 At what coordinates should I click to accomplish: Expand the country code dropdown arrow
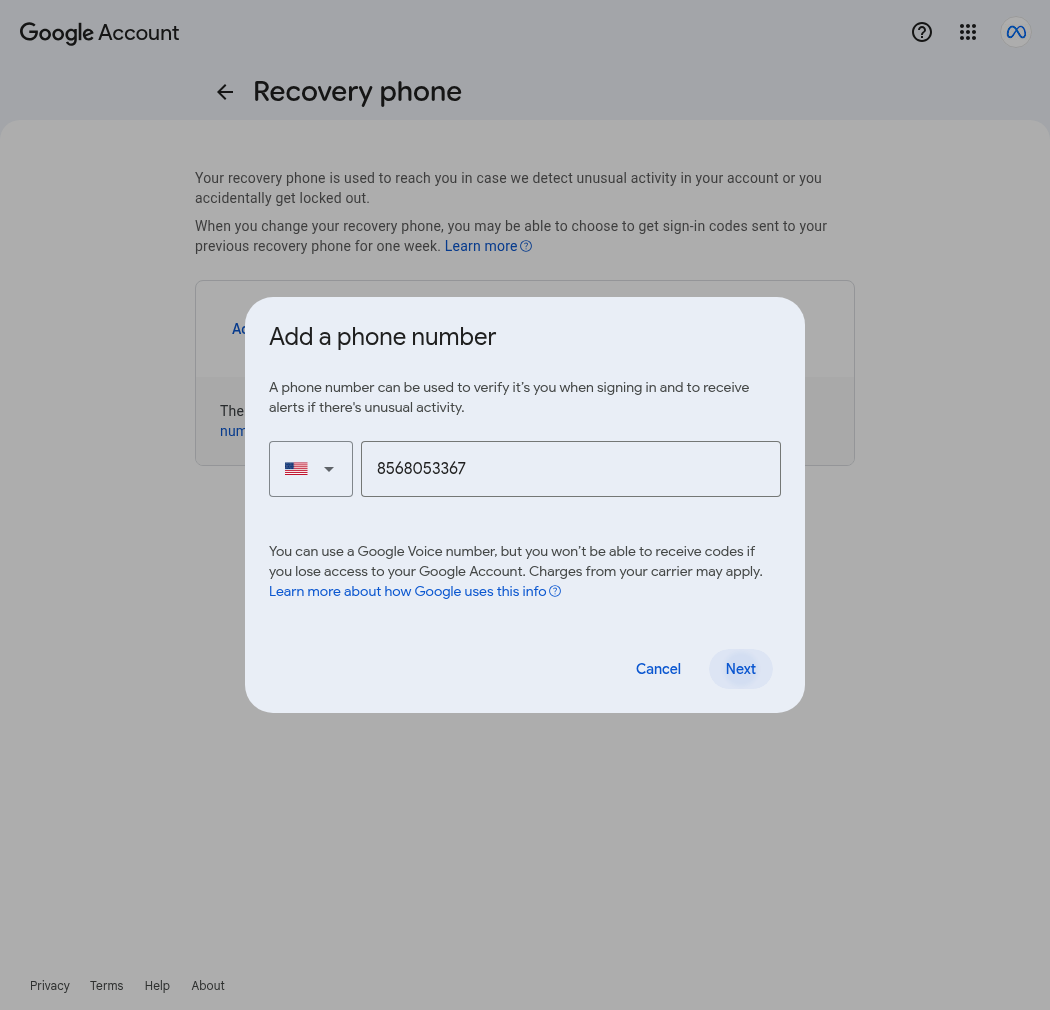[x=329, y=469]
